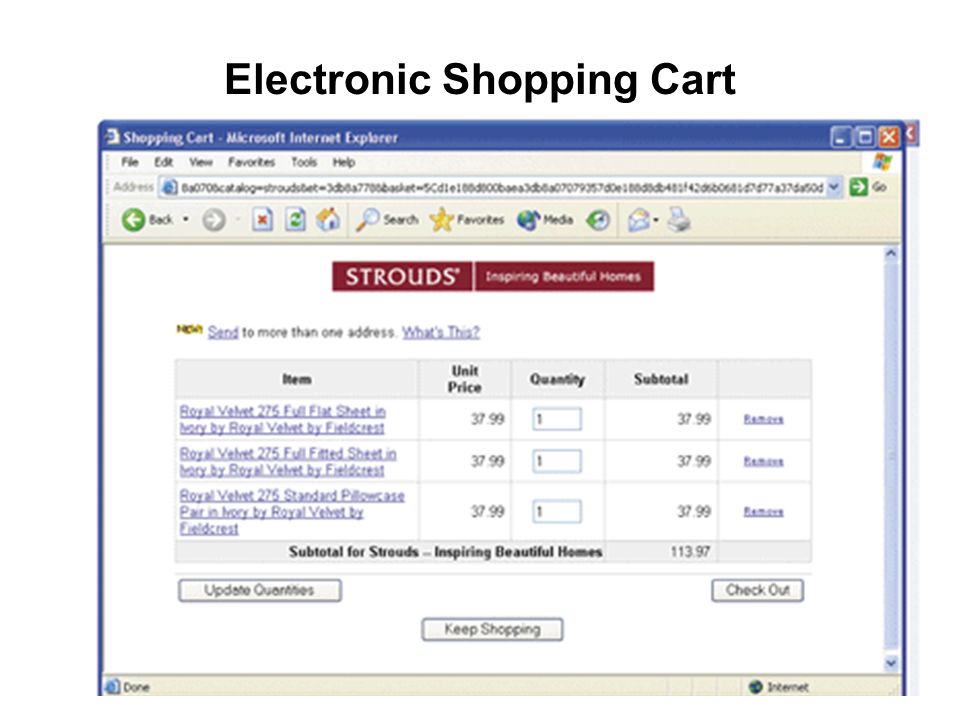Click the green Go arrow button
Screen dimensions: 960x720
(x=858, y=187)
